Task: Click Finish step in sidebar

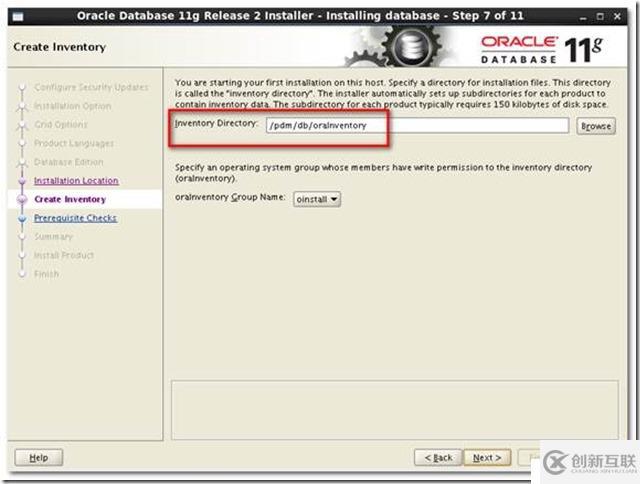Action: tap(47, 274)
